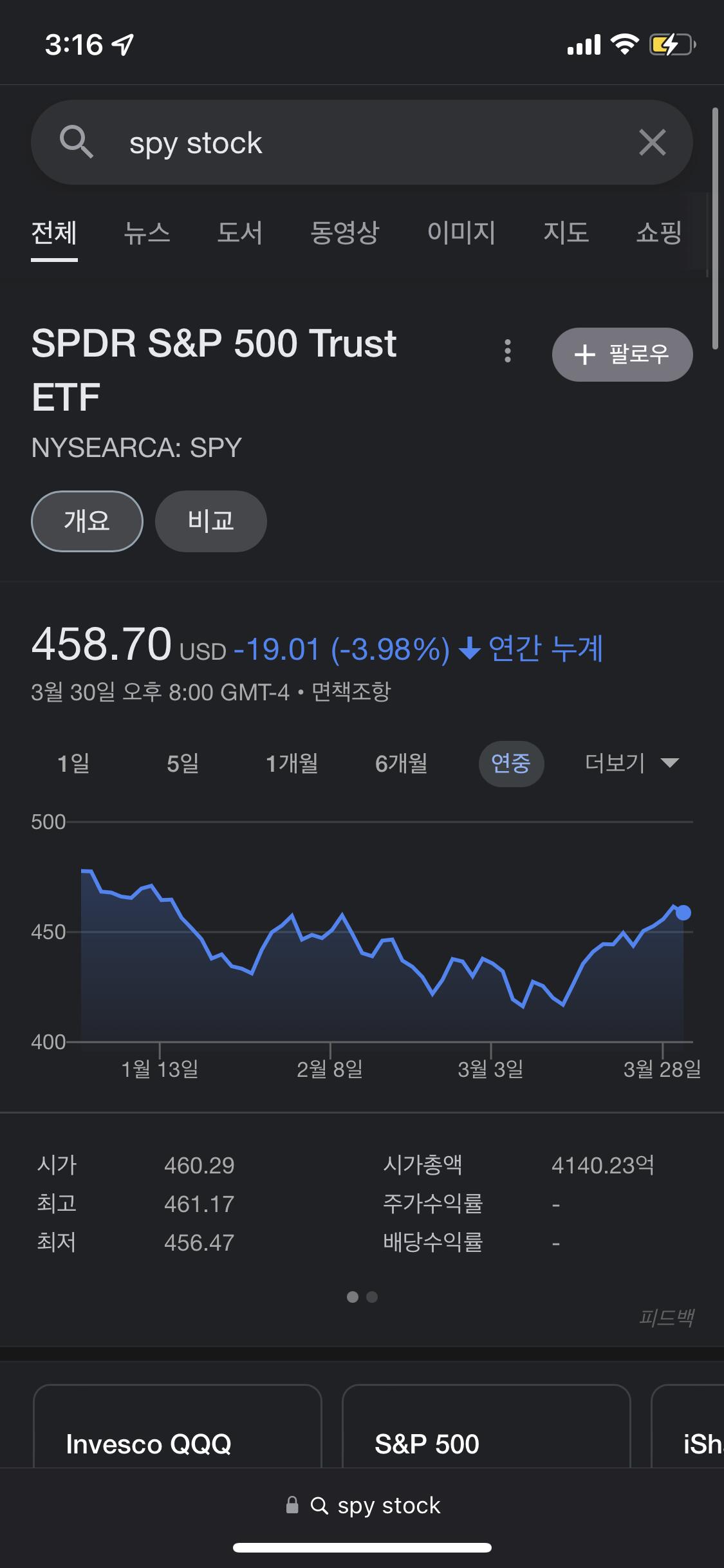Expand the 더보기 range dropdown

point(631,763)
